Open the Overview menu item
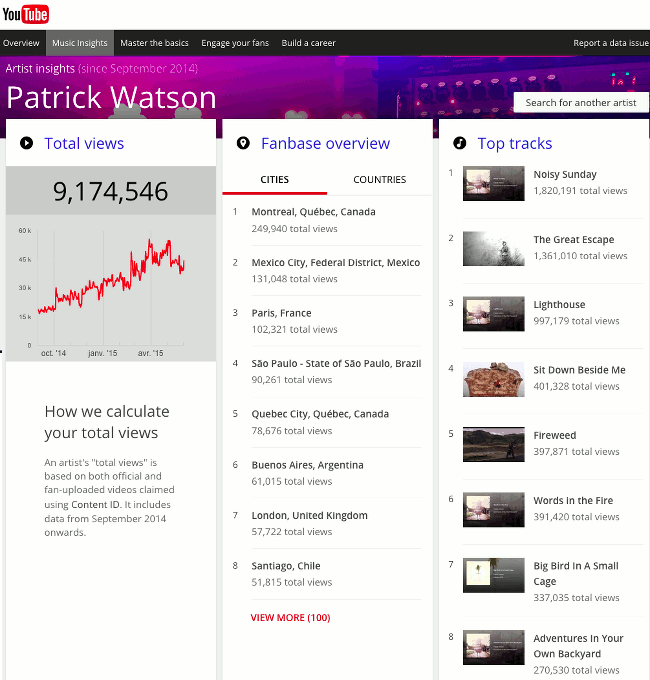 pyautogui.click(x=21, y=43)
